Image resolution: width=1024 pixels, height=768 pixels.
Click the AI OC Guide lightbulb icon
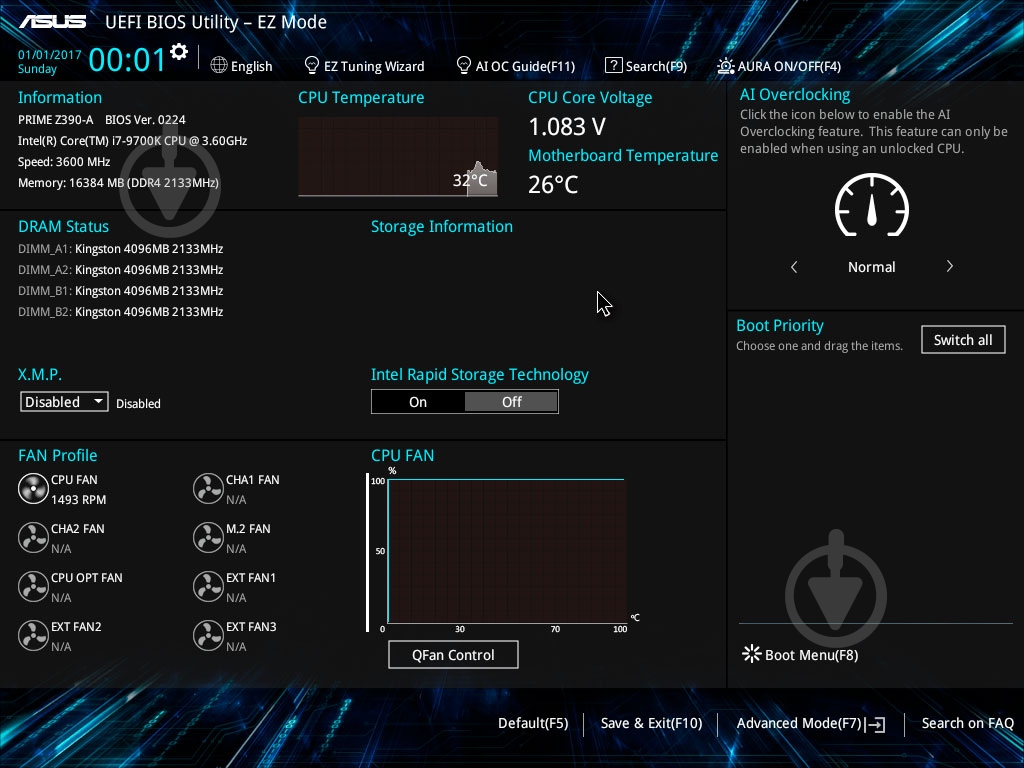463,65
